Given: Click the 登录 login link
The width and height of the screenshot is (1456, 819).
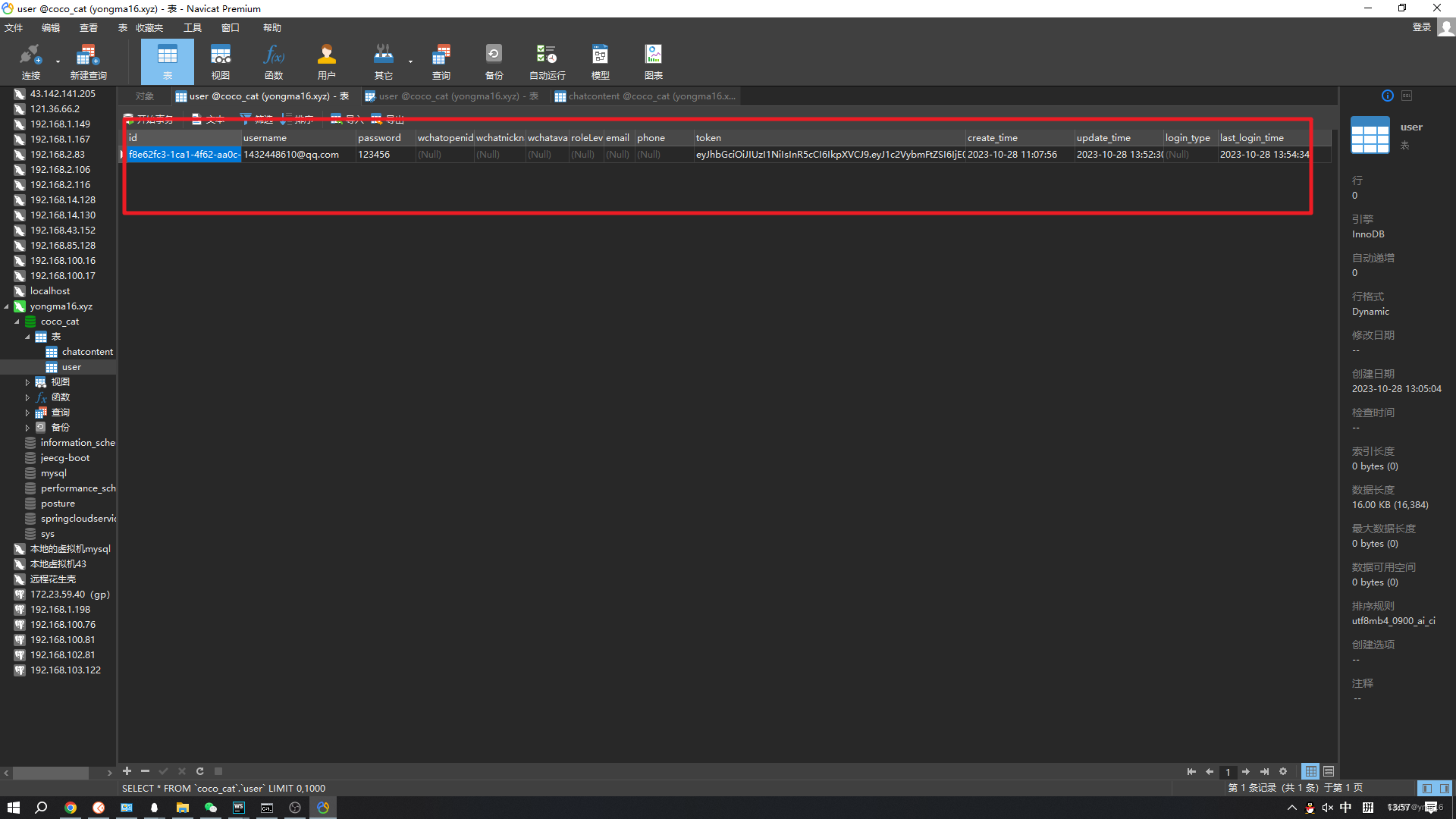Looking at the screenshot, I should click(1422, 27).
